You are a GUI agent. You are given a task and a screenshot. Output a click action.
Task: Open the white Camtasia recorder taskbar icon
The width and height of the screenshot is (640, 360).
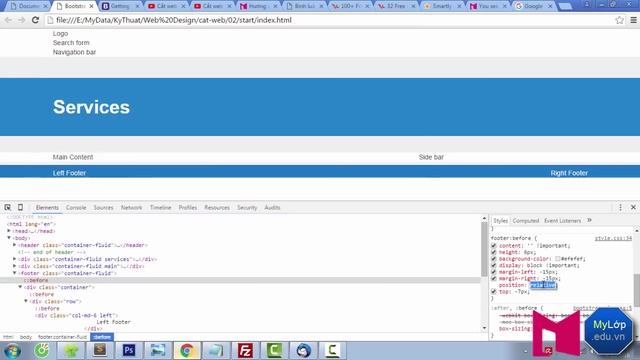click(x=332, y=351)
